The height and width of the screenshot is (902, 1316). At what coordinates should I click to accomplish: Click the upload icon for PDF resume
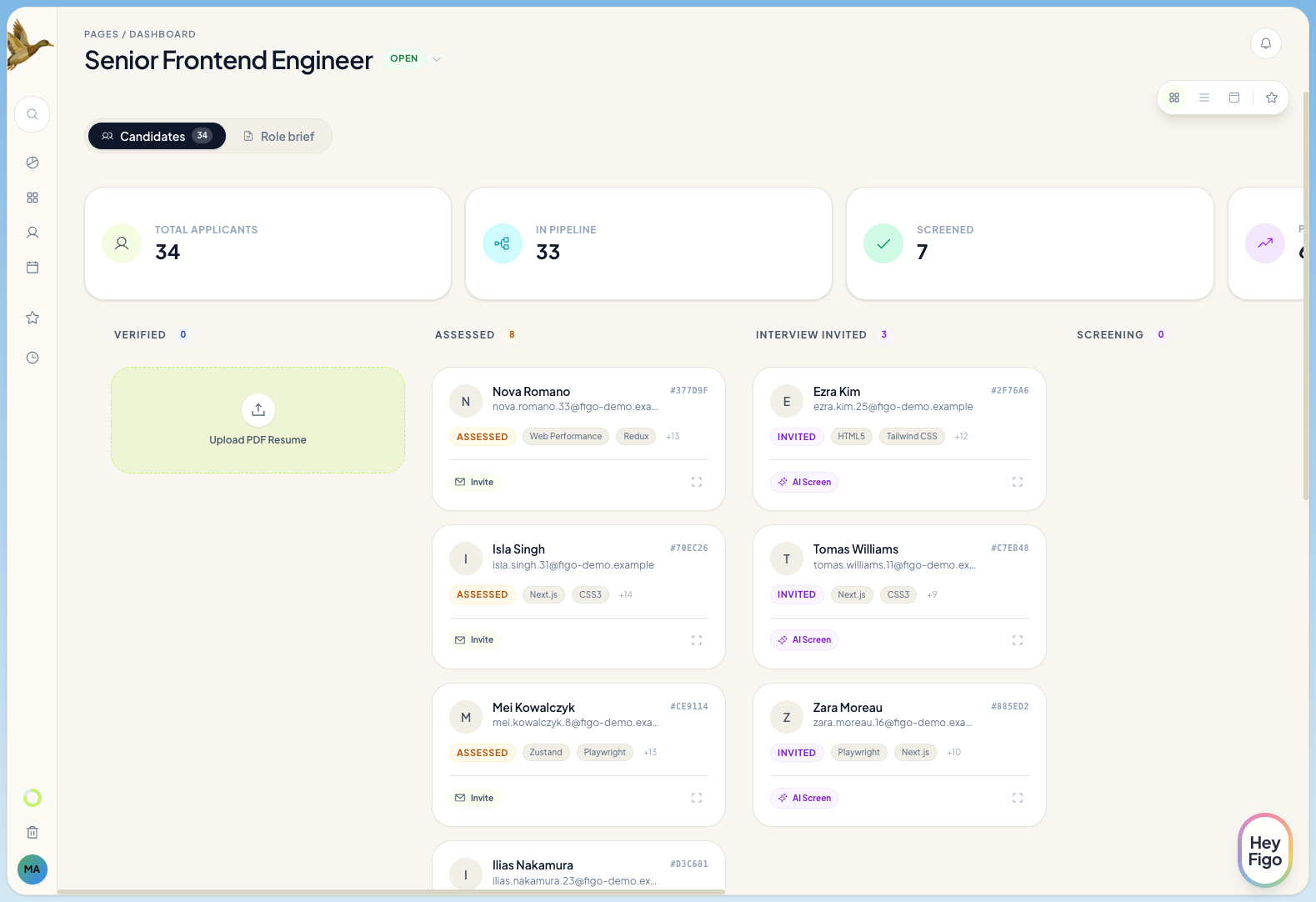click(258, 409)
